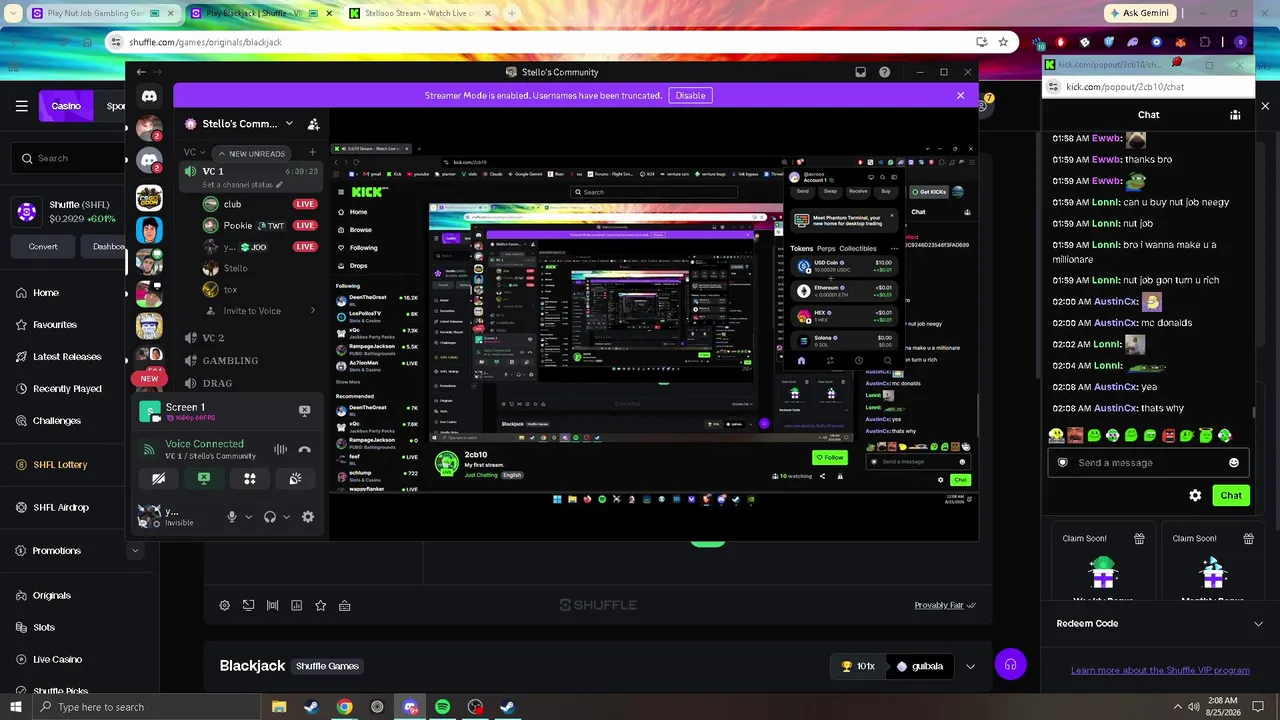Image resolution: width=1280 pixels, height=720 pixels.
Task: Open Discord user settings gear
Action: click(x=308, y=517)
